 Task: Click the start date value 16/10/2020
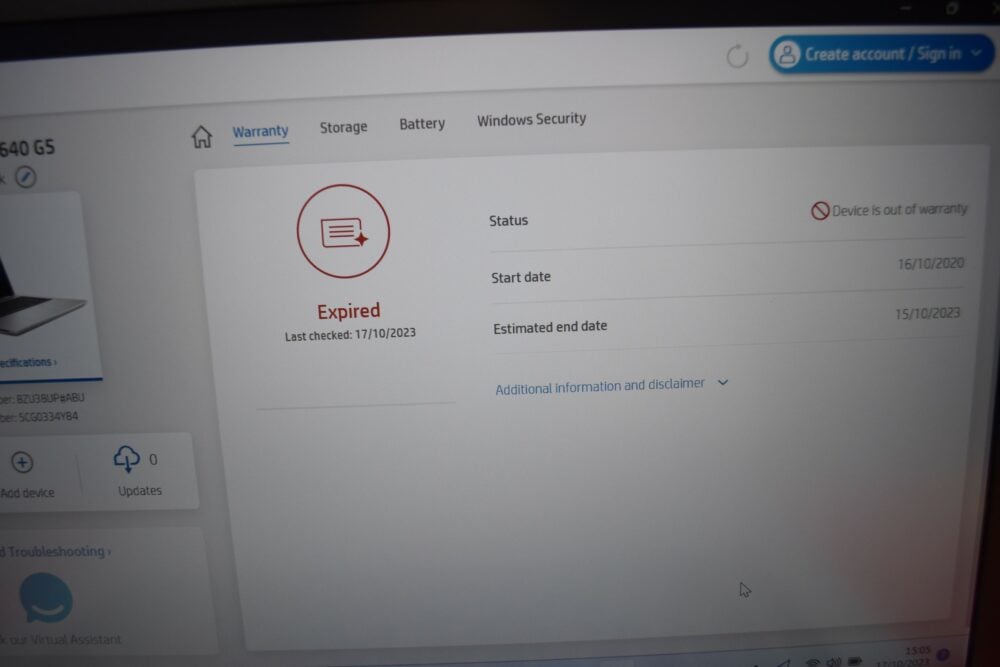pyautogui.click(x=930, y=263)
